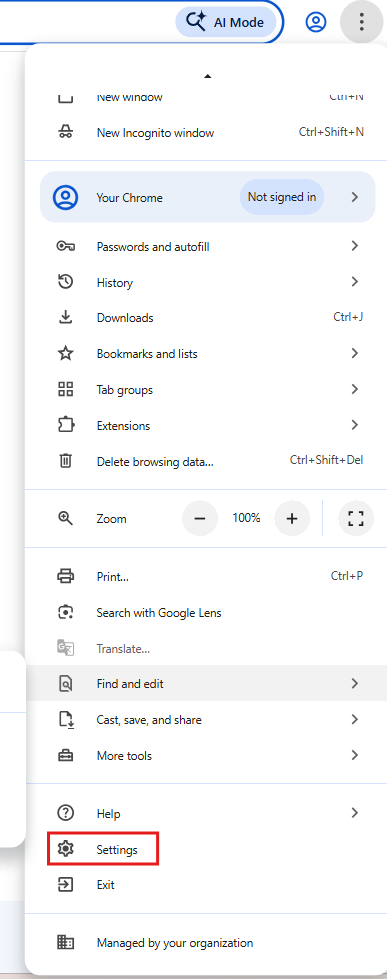Click the profile avatar icon in toolbar
The height and width of the screenshot is (979, 387).
(x=316, y=22)
